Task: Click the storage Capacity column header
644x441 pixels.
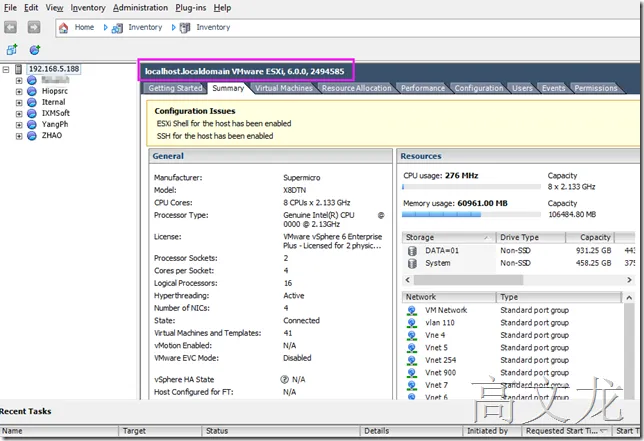Action: point(590,237)
